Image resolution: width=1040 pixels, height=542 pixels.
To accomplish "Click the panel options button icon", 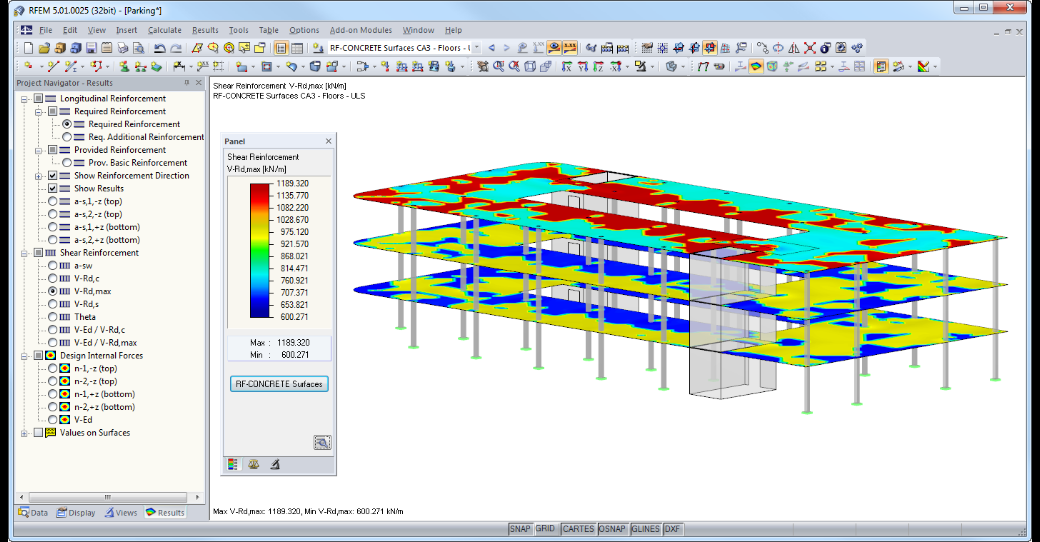I will (322, 442).
